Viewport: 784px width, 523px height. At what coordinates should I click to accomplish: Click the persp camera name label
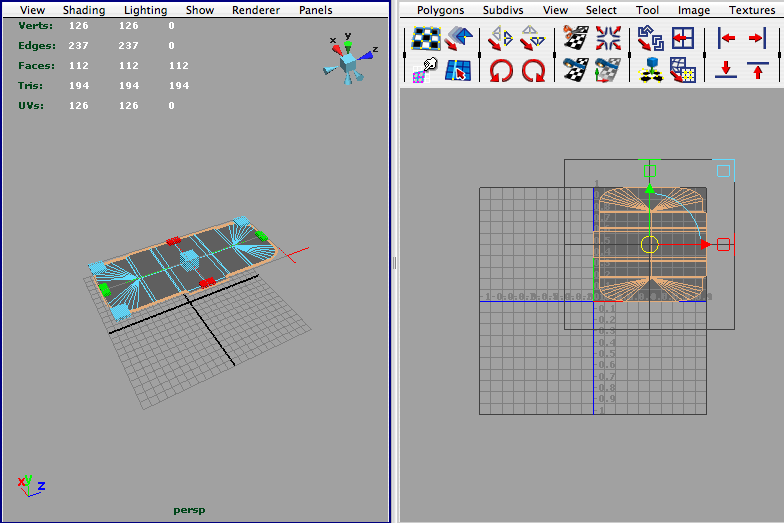point(189,510)
